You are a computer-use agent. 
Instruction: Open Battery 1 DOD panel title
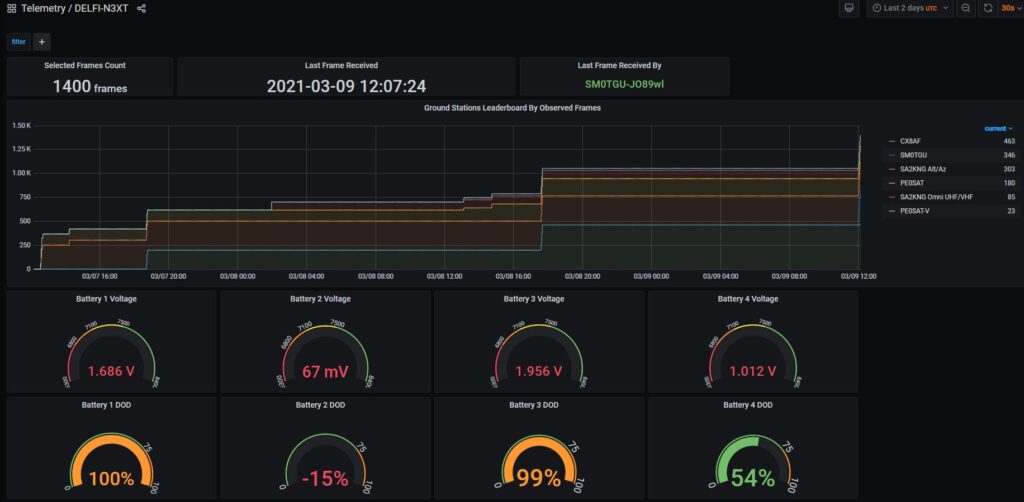pyautogui.click(x=106, y=405)
